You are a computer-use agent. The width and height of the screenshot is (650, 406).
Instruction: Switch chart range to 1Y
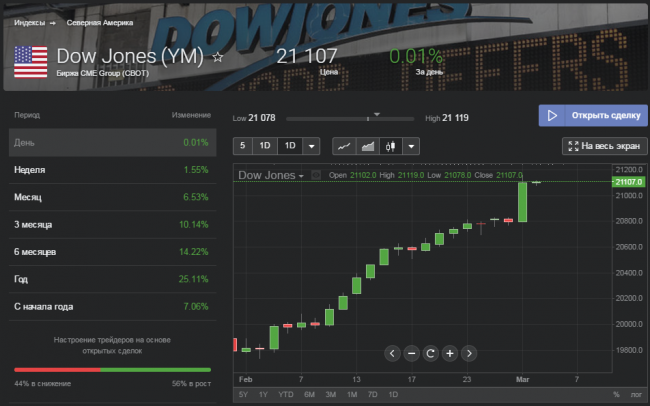(x=263, y=394)
